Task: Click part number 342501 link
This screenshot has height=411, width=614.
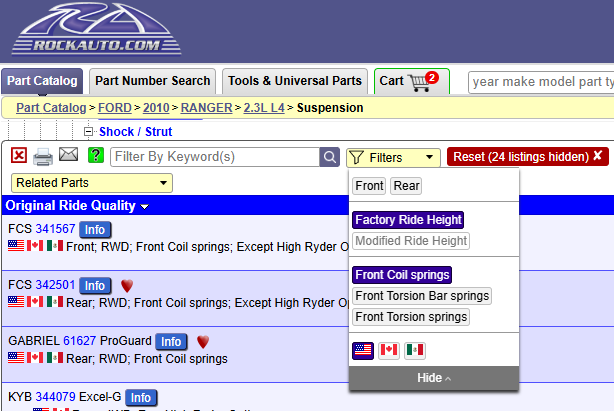Action: [x=55, y=285]
